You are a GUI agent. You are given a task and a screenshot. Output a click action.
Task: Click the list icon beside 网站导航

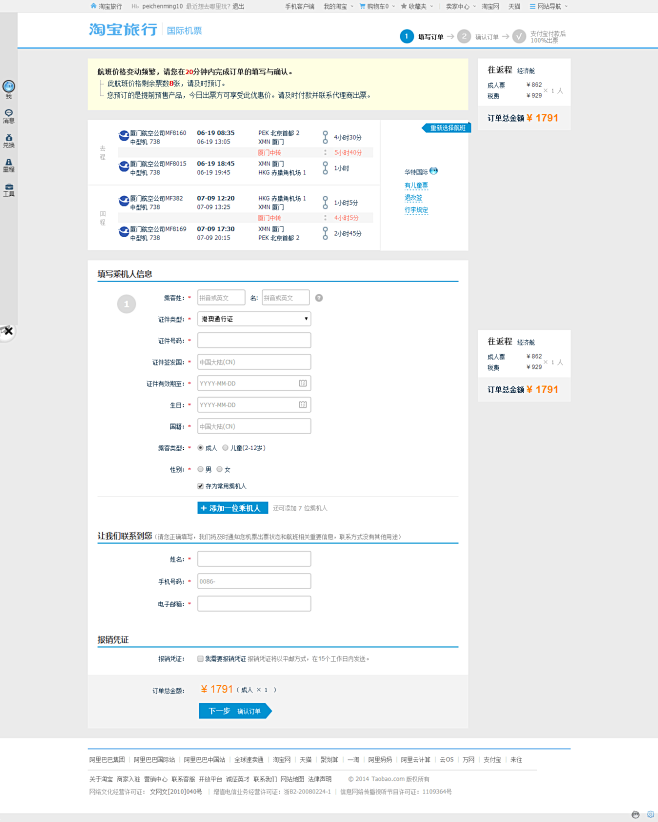[532, 6]
